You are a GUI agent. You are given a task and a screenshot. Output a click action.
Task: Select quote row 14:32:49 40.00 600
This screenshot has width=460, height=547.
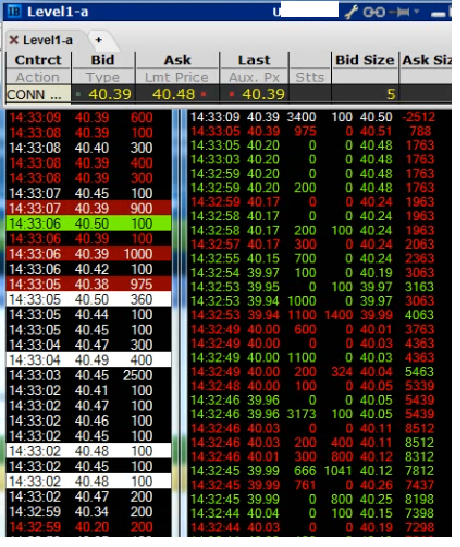pyautogui.click(x=312, y=329)
